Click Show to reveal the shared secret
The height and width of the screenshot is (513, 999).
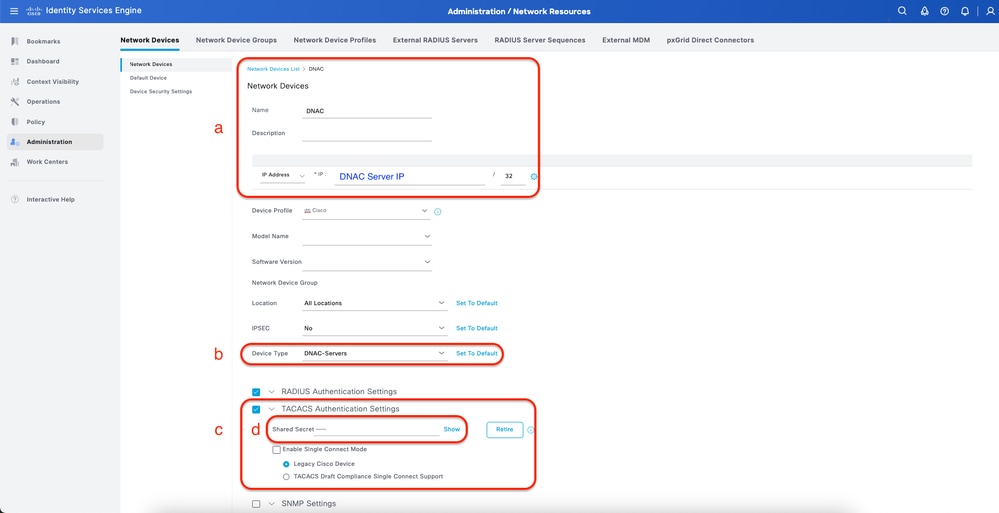[x=452, y=430]
